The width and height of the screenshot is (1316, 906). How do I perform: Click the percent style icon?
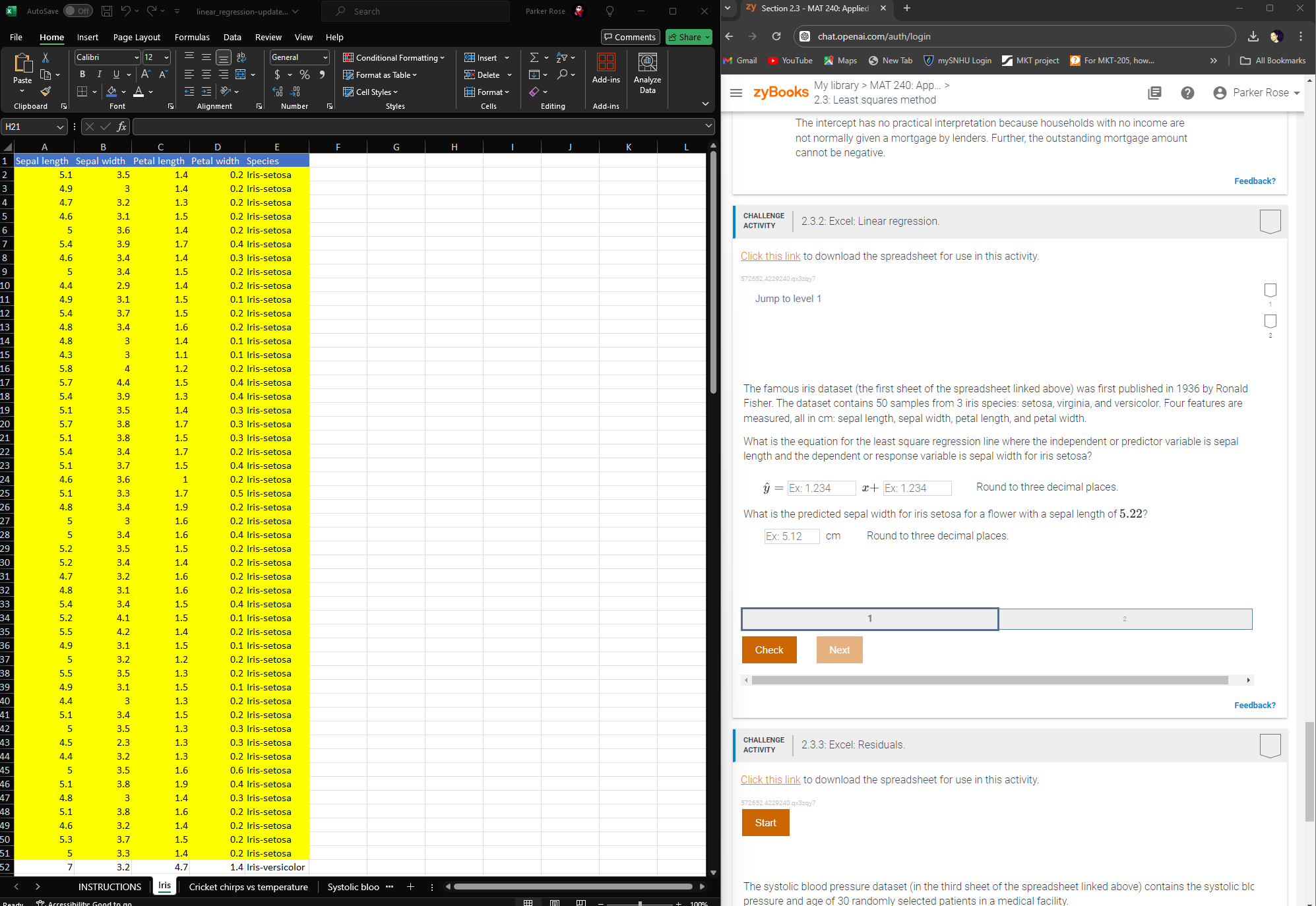(304, 75)
